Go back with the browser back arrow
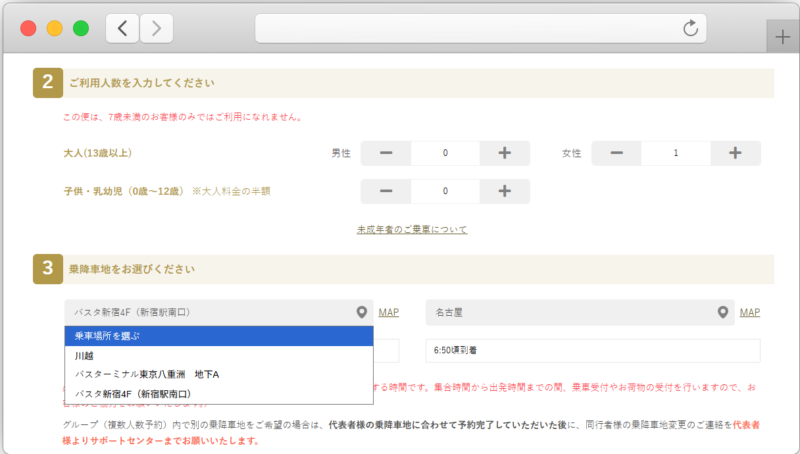800x454 pixels. pos(122,29)
